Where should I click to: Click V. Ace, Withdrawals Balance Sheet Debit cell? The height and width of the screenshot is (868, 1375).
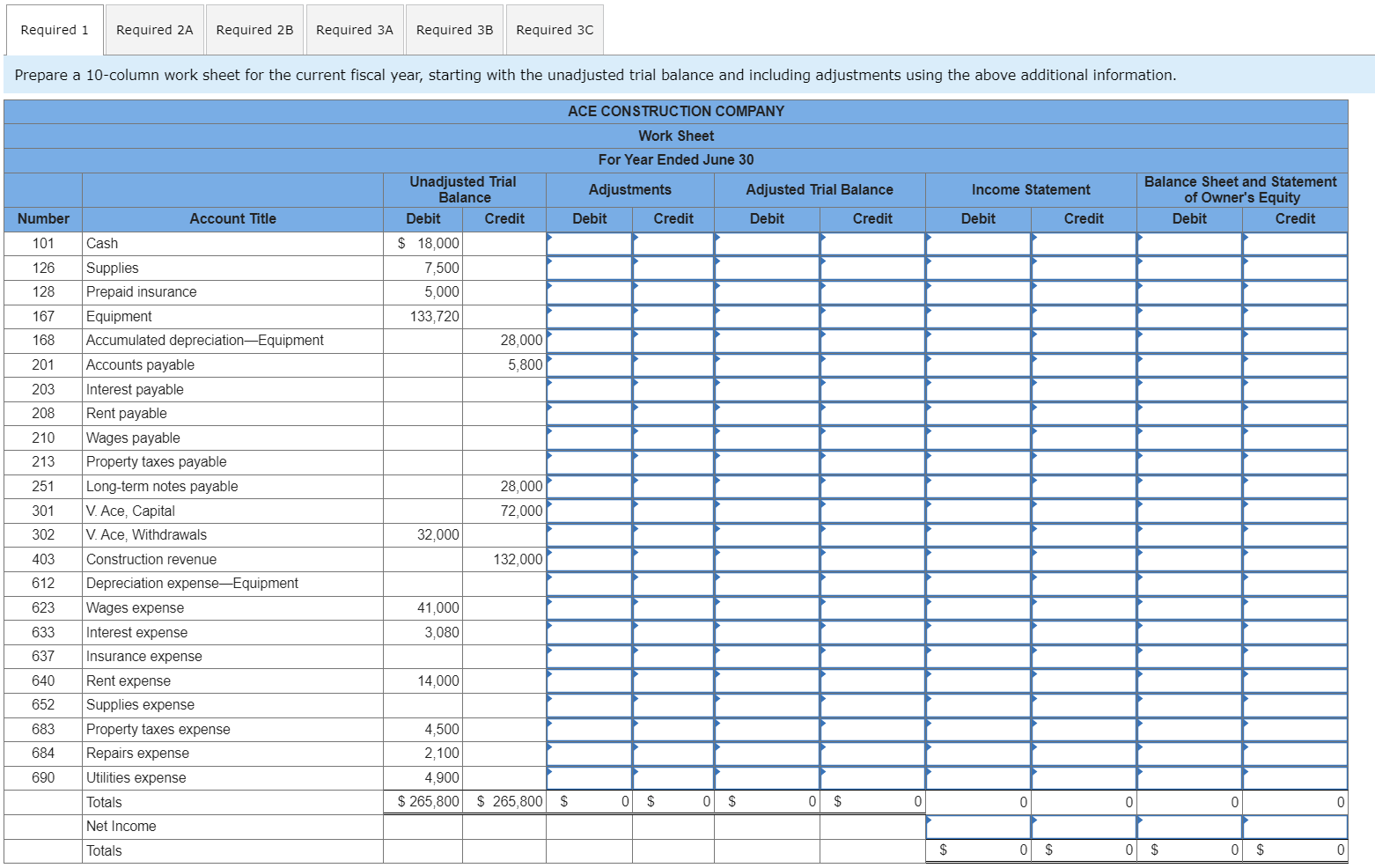[1190, 535]
